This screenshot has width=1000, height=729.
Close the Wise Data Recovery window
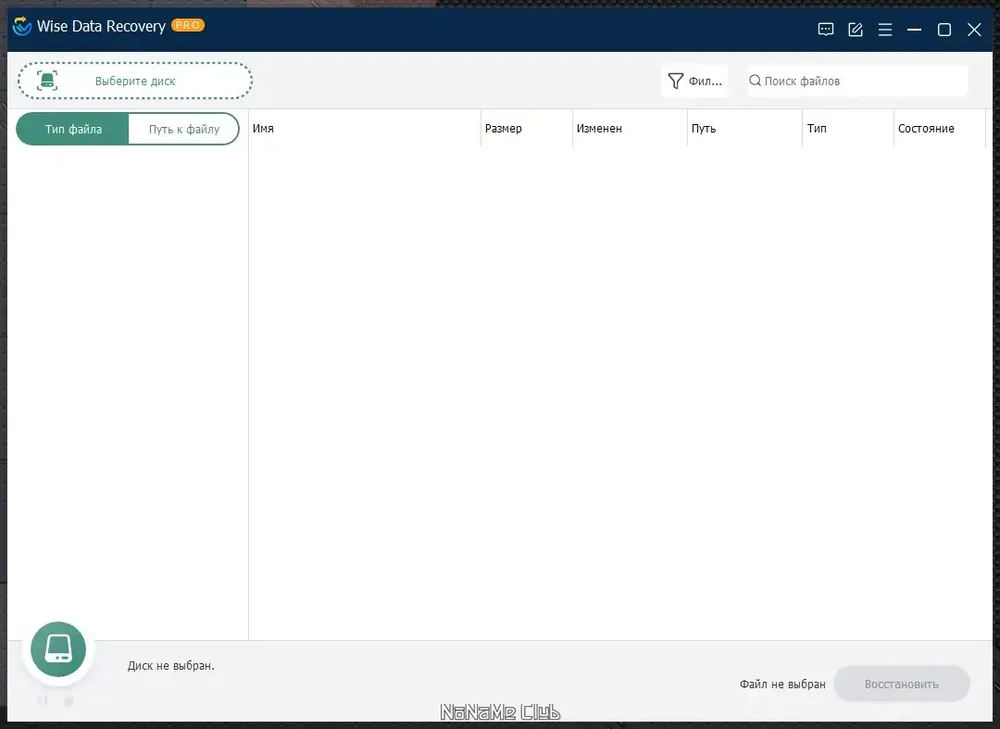coord(974,29)
